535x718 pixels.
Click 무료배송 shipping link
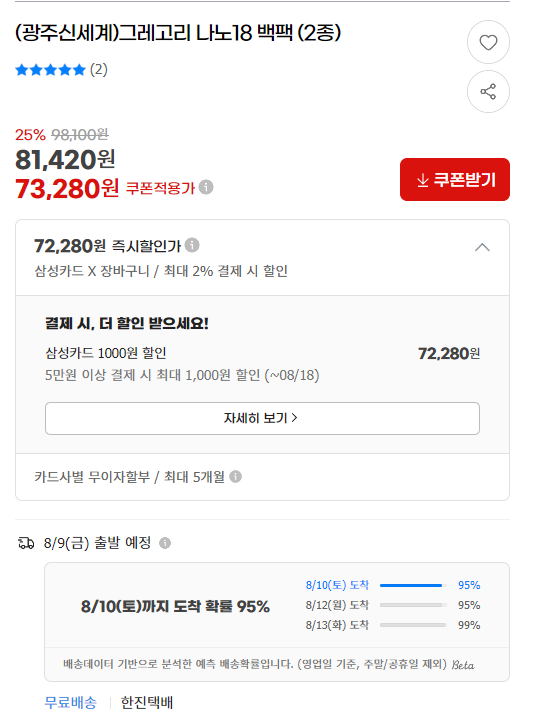(71, 702)
